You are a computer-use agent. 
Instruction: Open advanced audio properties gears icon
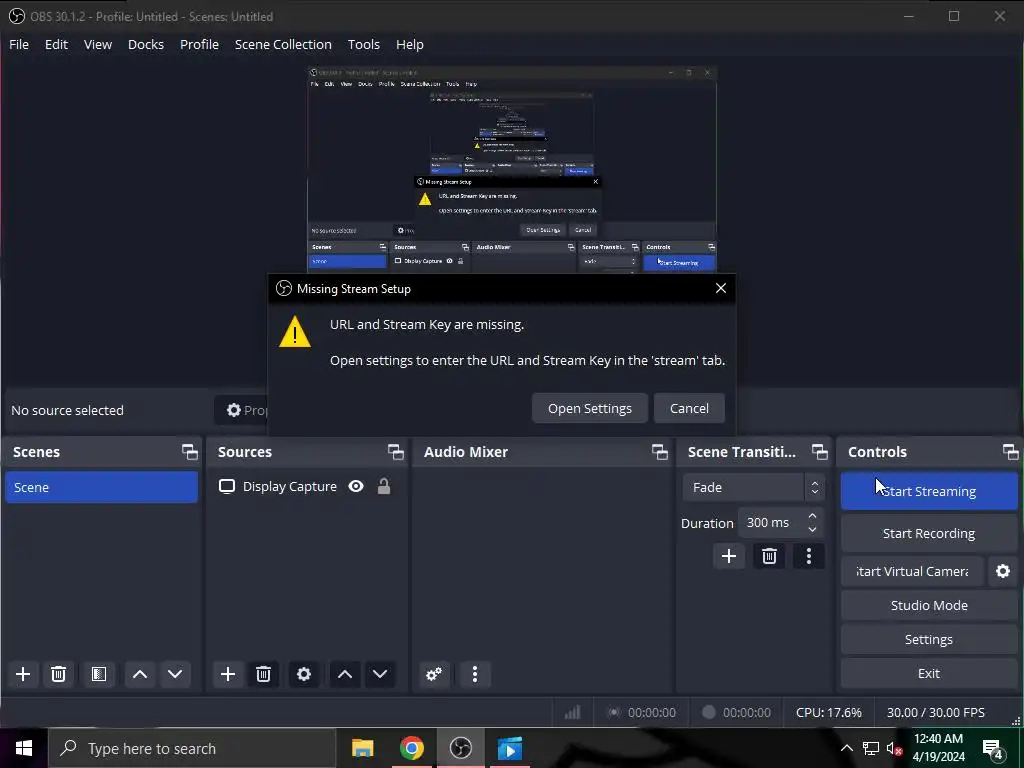click(434, 674)
